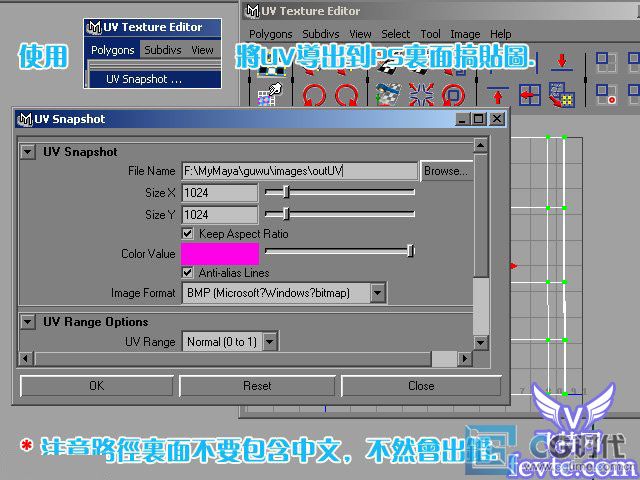Image resolution: width=640 pixels, height=480 pixels.
Task: Toggle the Anti-alias Lines checkbox
Action: [x=187, y=272]
